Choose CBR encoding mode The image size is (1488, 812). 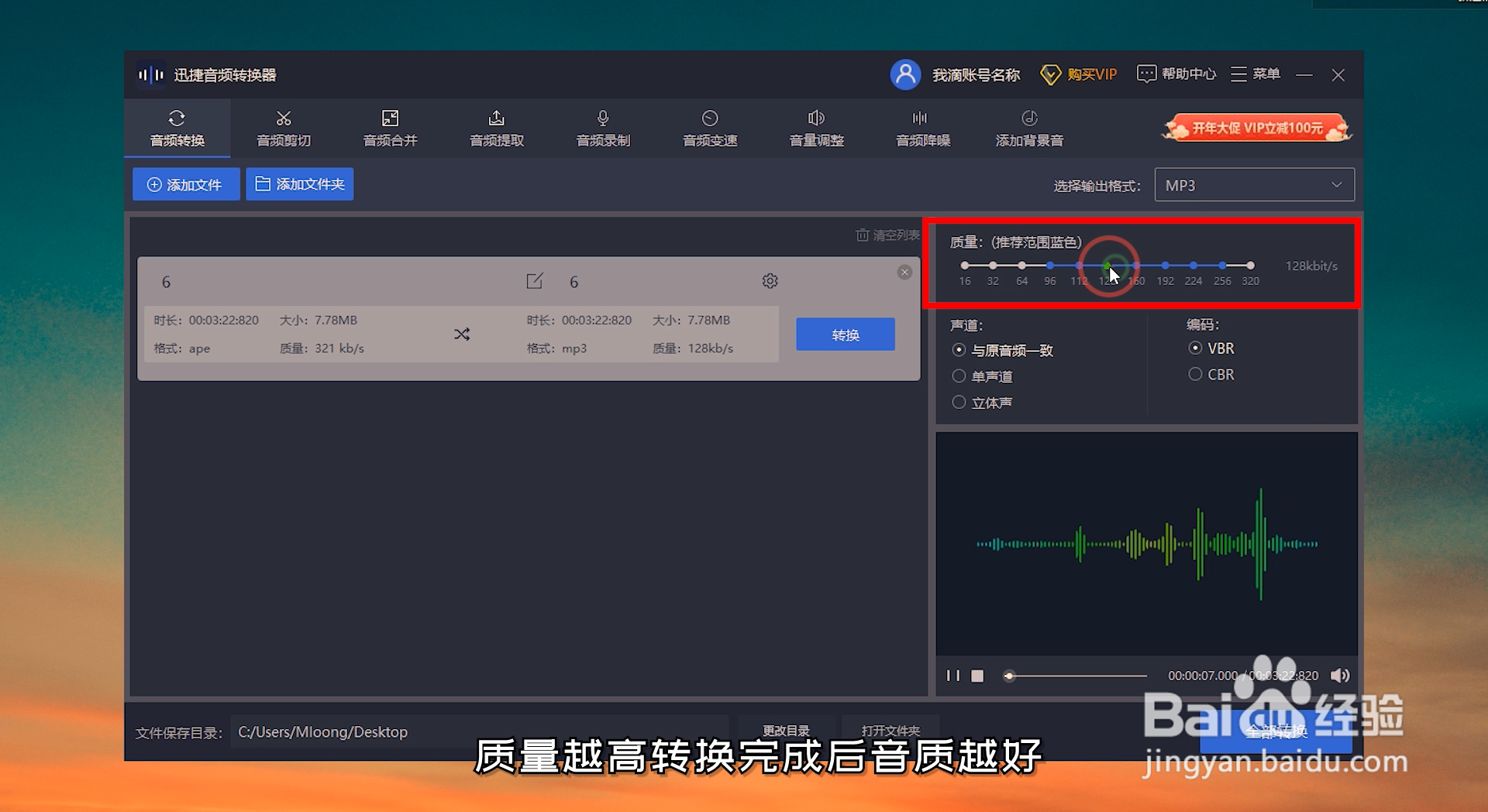click(1195, 374)
